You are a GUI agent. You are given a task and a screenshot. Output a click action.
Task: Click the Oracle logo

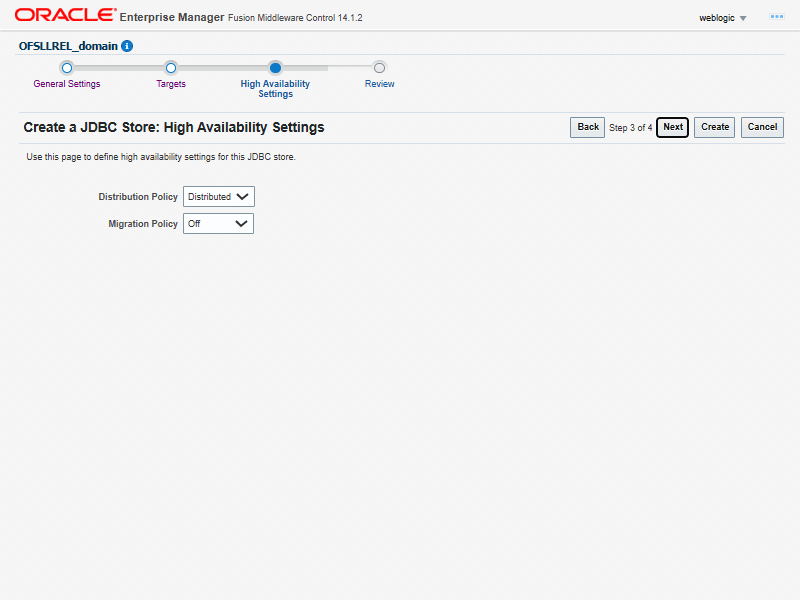[x=65, y=15]
